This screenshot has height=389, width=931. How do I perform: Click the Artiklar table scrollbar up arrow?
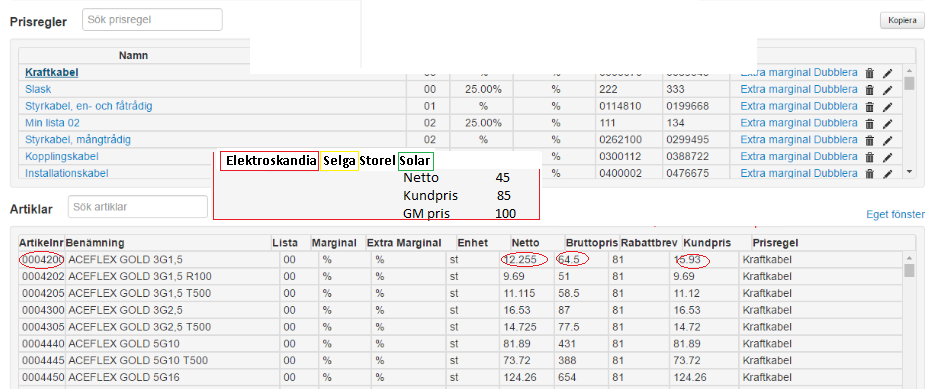pyautogui.click(x=909, y=257)
